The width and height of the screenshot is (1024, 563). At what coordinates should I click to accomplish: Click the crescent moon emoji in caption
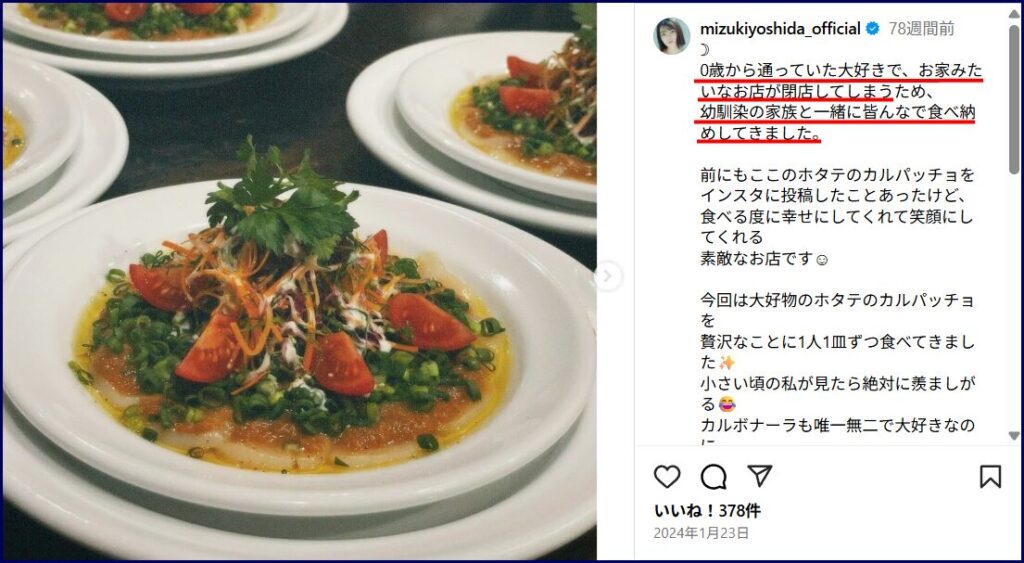(704, 50)
